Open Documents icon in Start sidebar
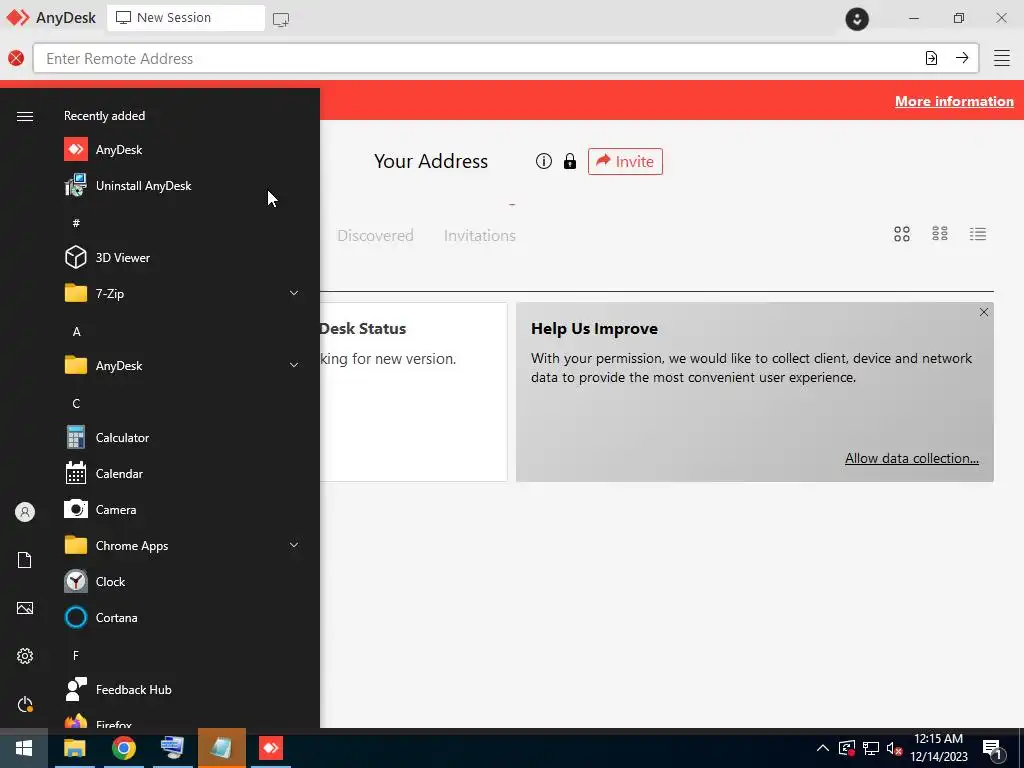This screenshot has height=768, width=1024. [x=25, y=560]
